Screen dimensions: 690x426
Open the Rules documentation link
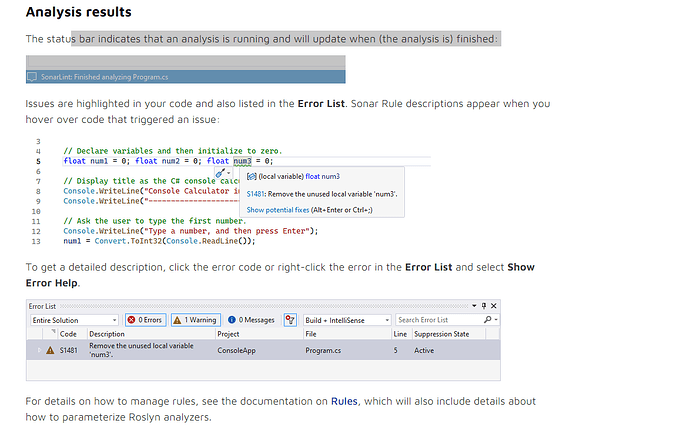344,401
